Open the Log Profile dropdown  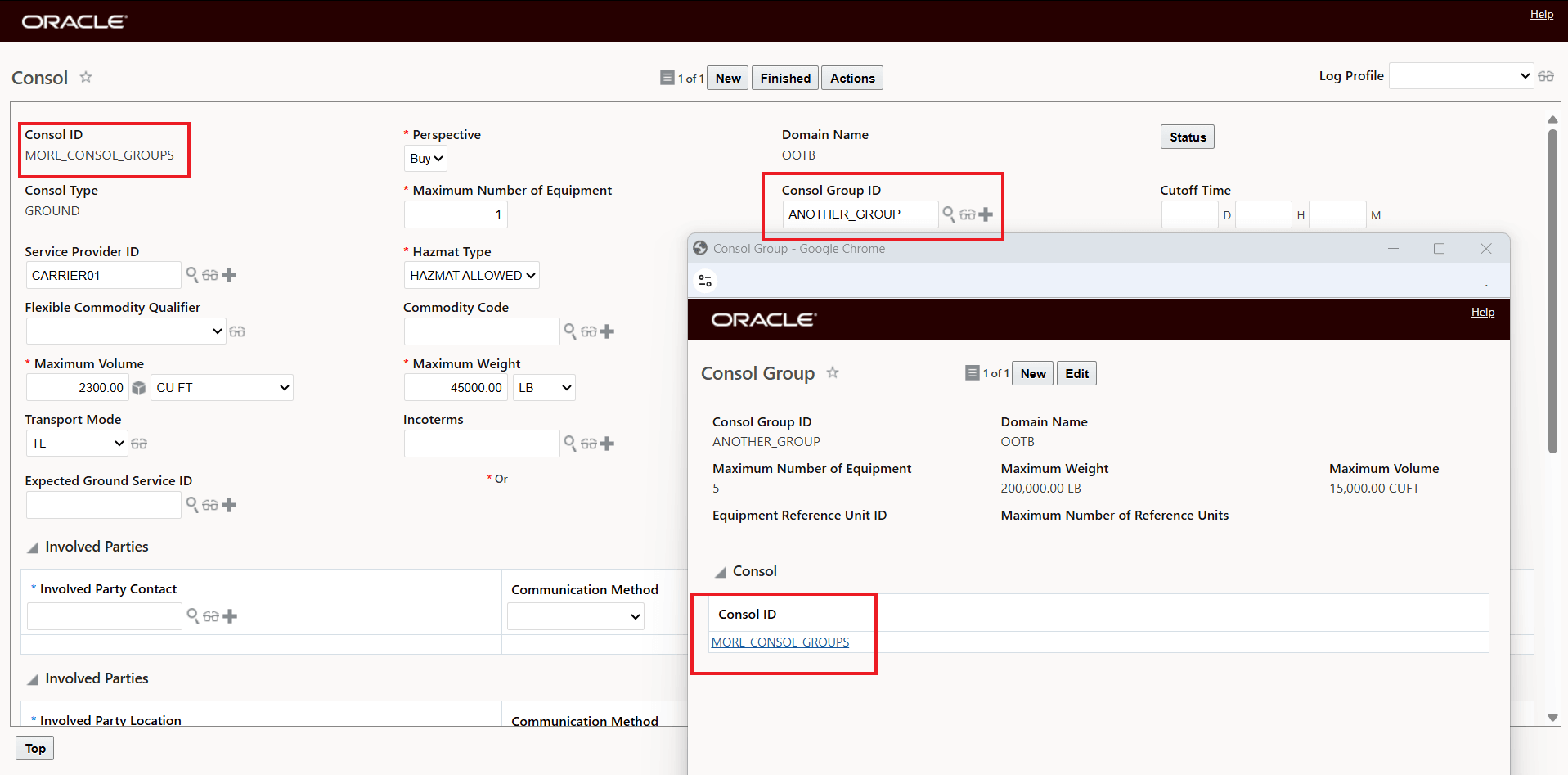pos(1461,76)
